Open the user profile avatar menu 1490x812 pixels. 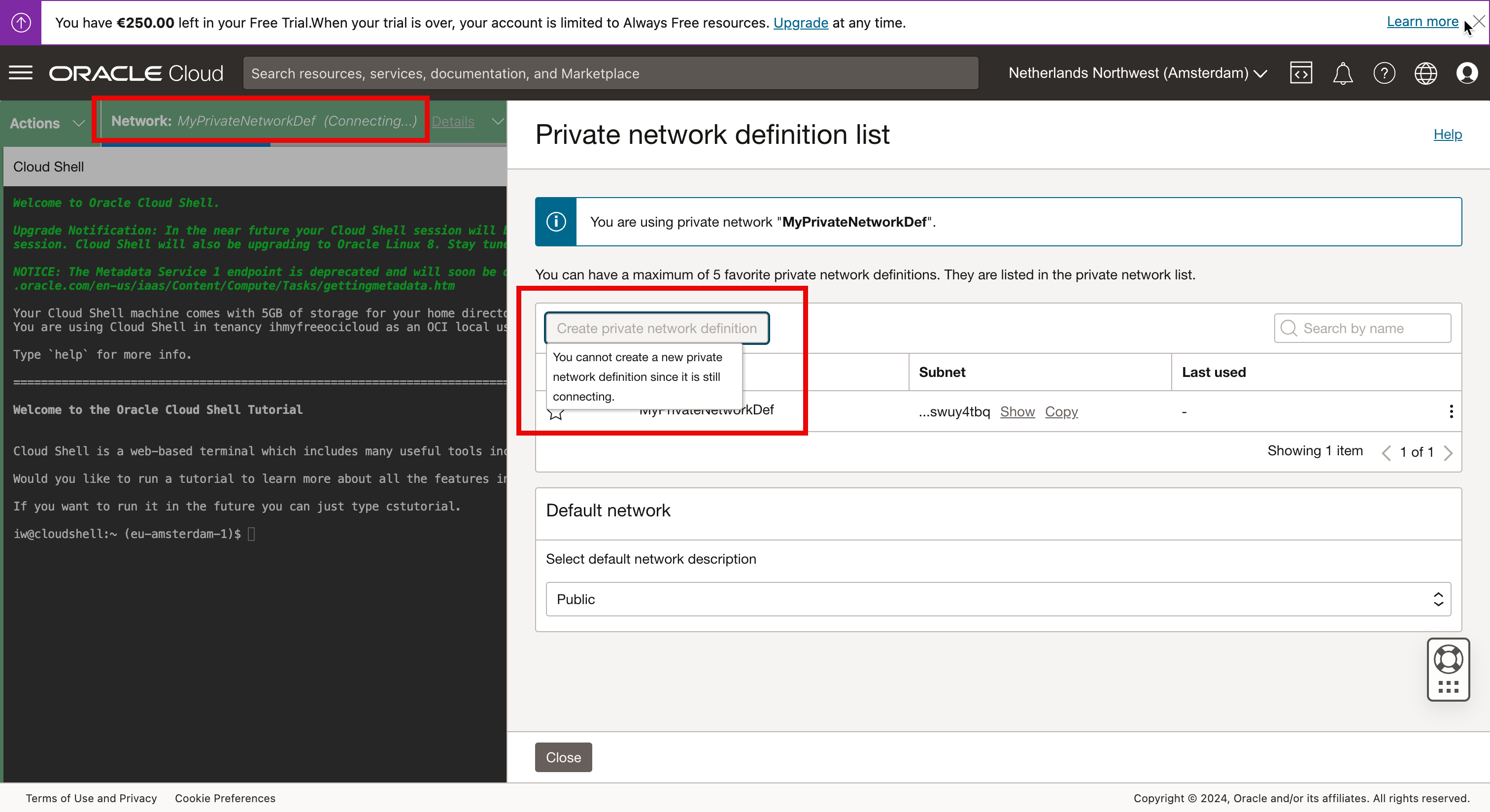[x=1467, y=73]
